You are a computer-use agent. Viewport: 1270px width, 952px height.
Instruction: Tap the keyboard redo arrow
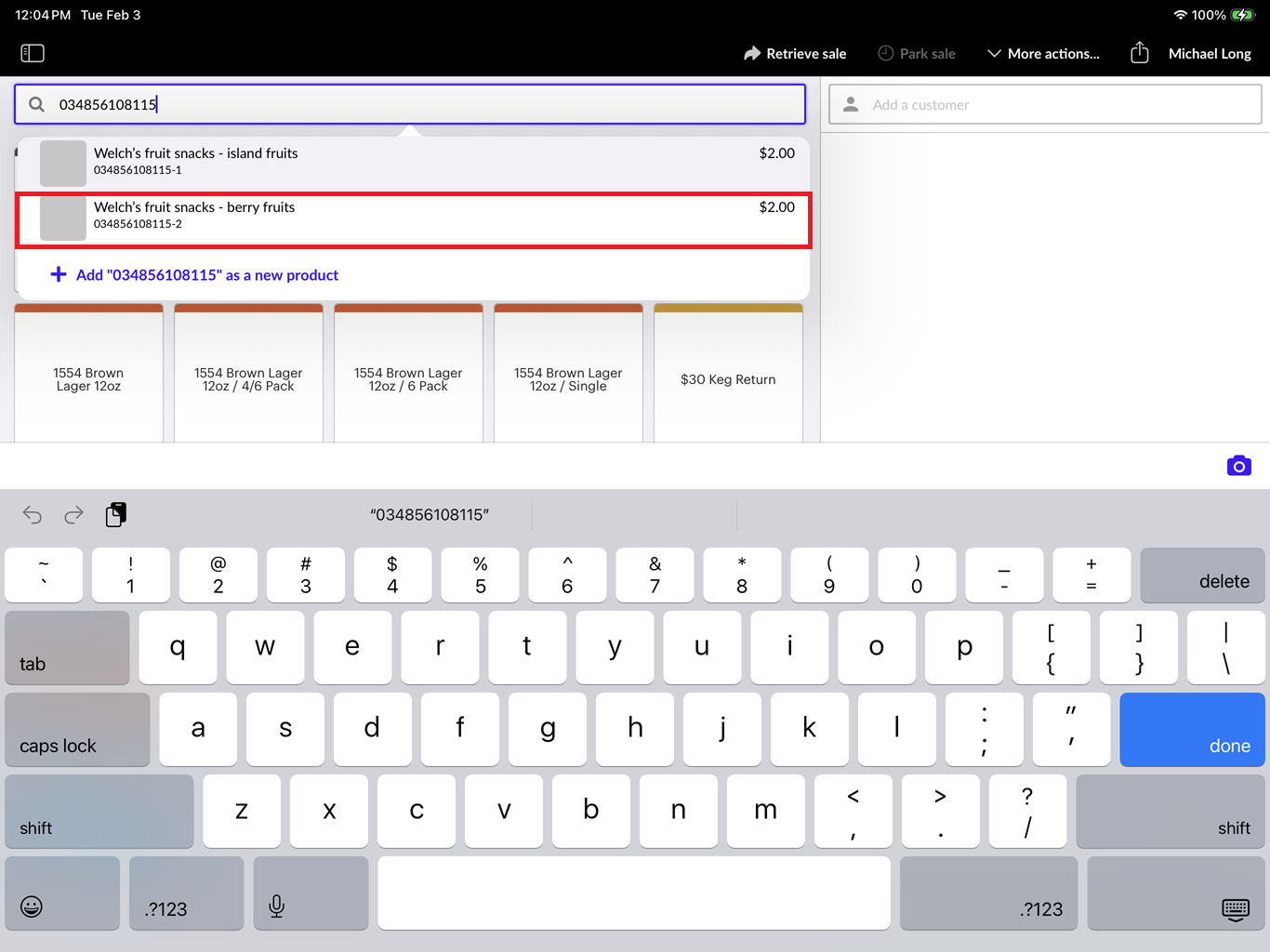point(73,514)
